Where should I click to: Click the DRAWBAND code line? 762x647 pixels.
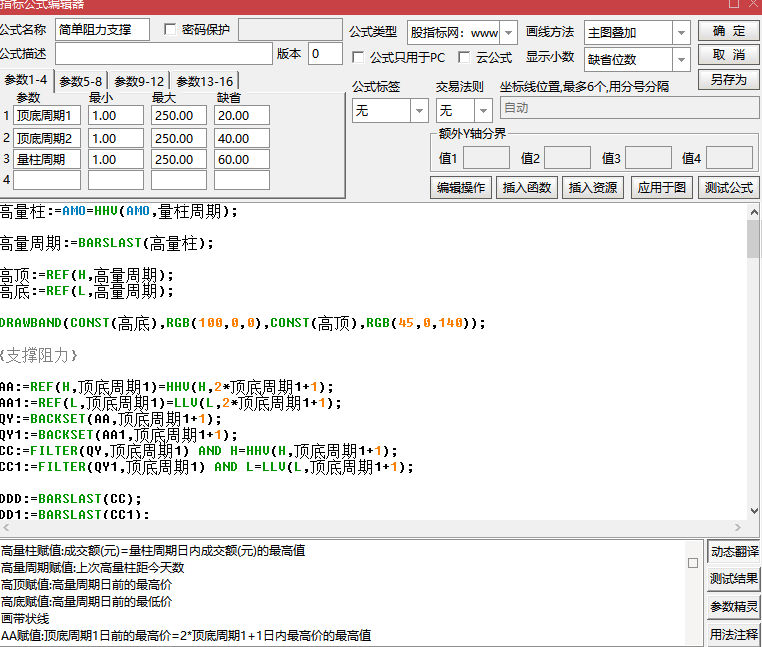point(242,323)
